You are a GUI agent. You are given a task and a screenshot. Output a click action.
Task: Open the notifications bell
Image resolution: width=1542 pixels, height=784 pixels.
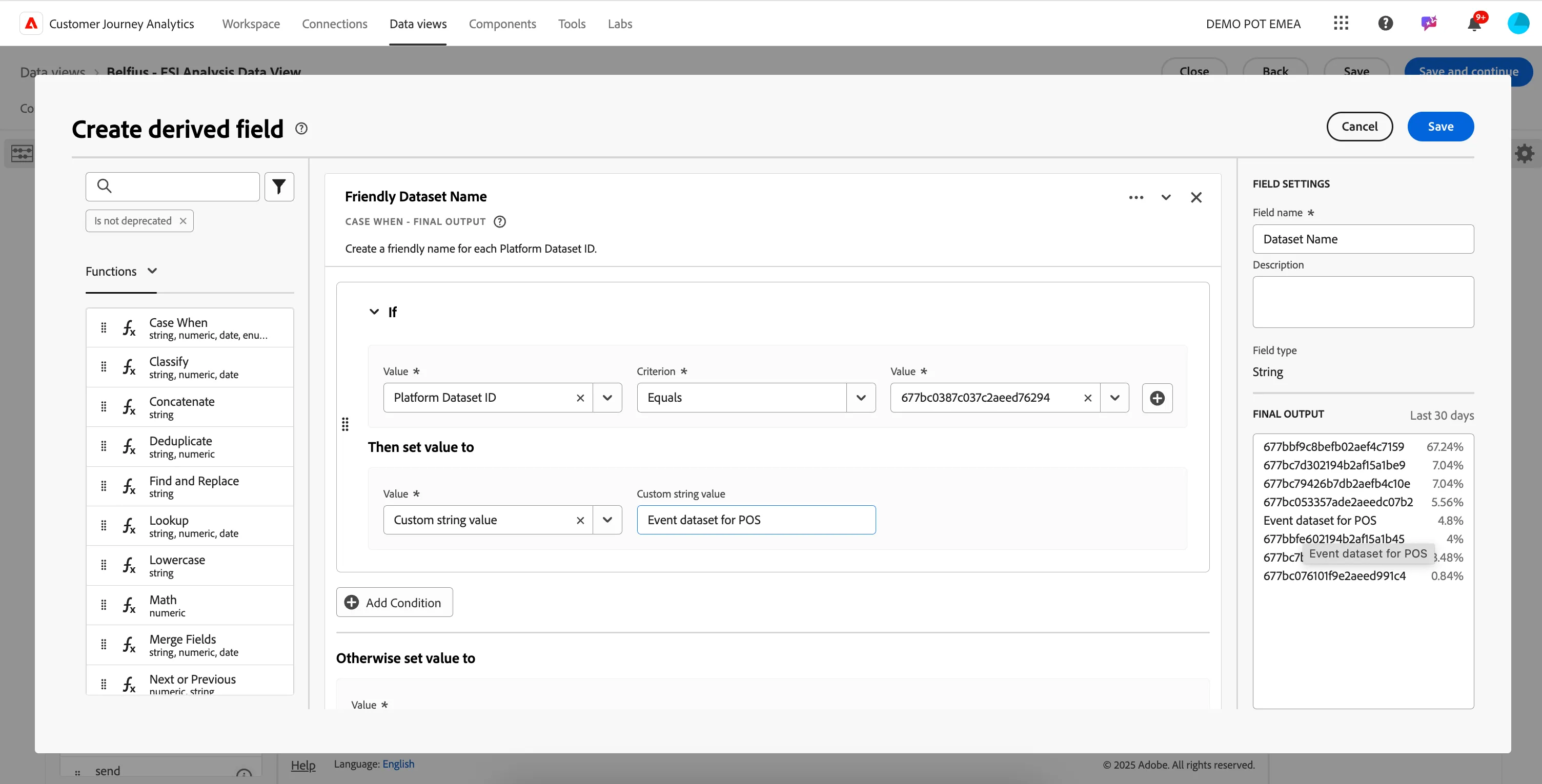coord(1474,24)
